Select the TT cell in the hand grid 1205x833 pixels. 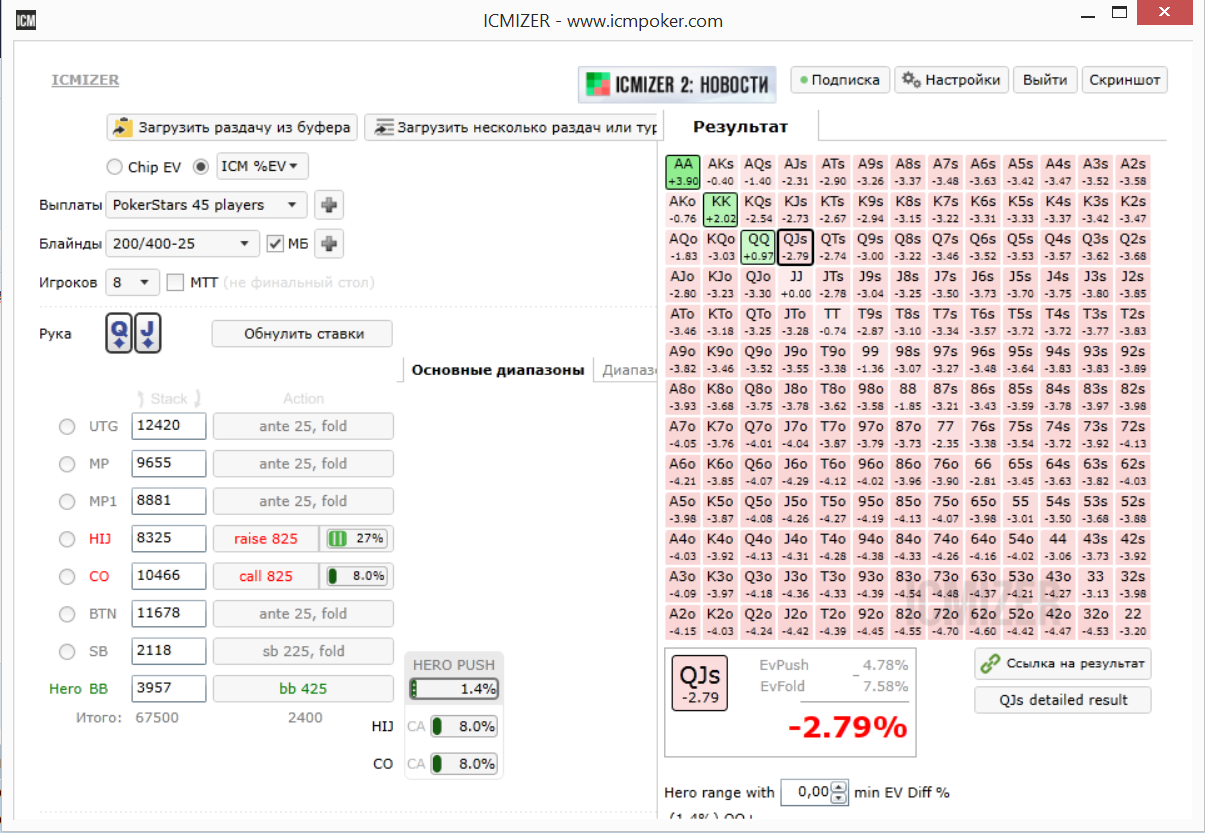pyautogui.click(x=833, y=322)
